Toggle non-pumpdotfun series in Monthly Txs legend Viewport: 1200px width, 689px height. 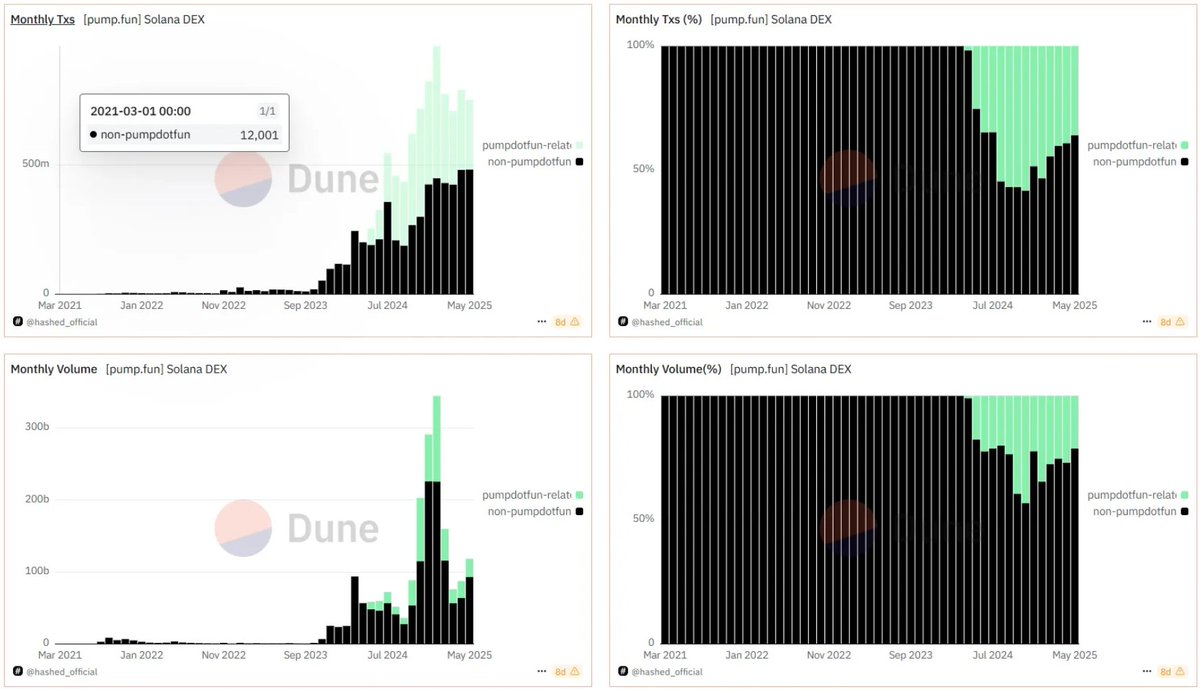pyautogui.click(x=535, y=161)
